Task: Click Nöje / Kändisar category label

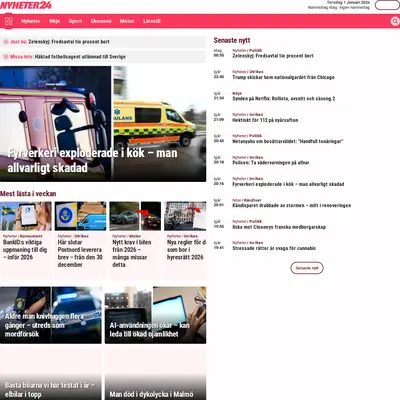Action: [x=247, y=200]
